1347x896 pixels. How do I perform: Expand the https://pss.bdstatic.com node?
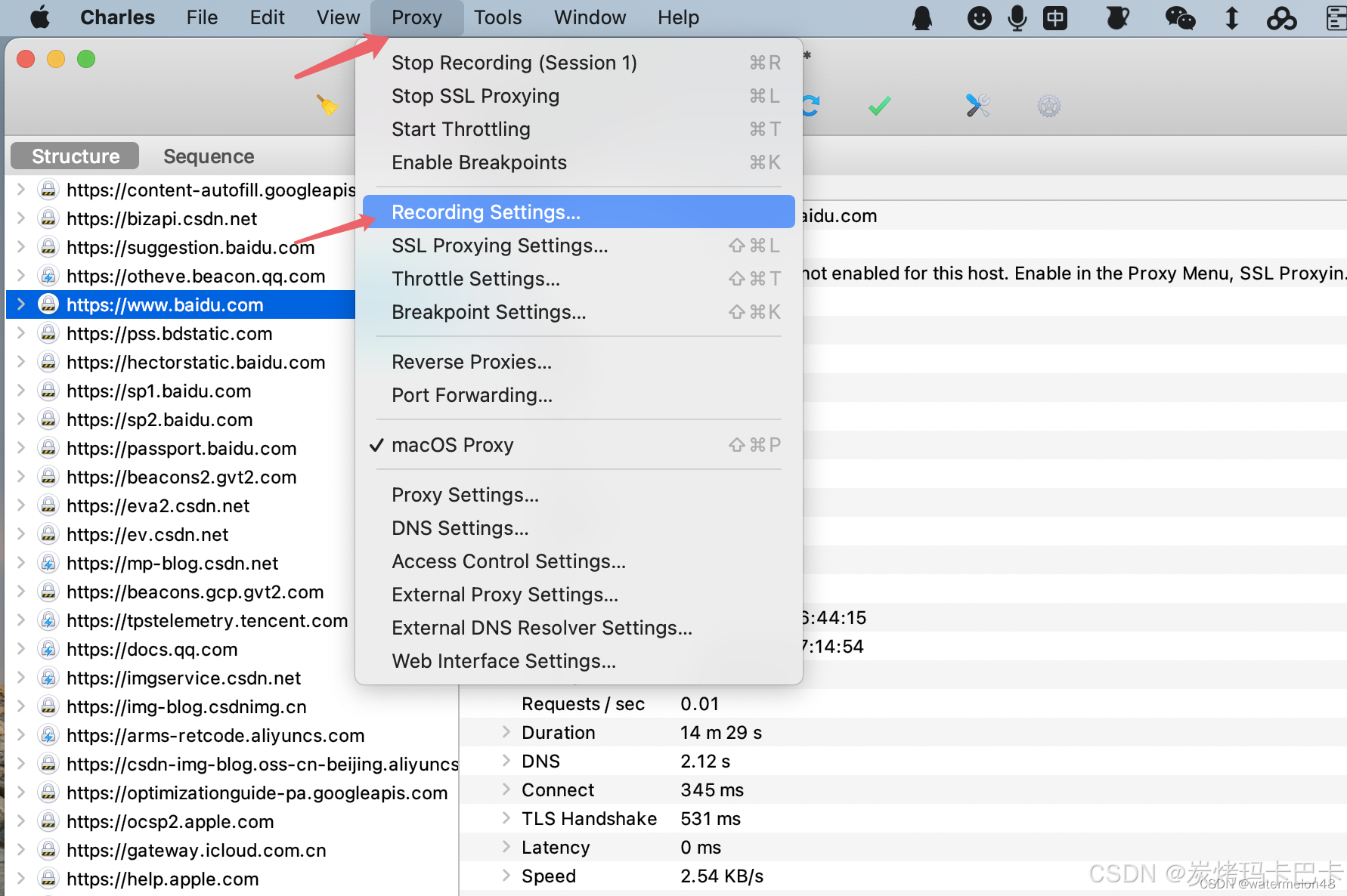pyautogui.click(x=21, y=333)
